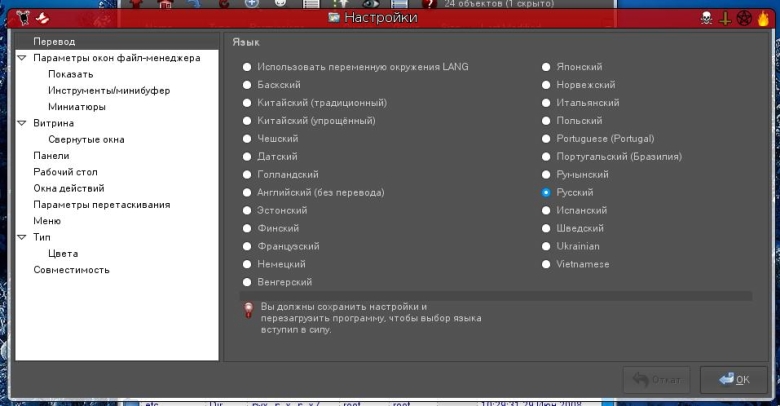Click the pentagram icon in the title bar
Viewport: 780px width, 406px height.
coord(744,18)
